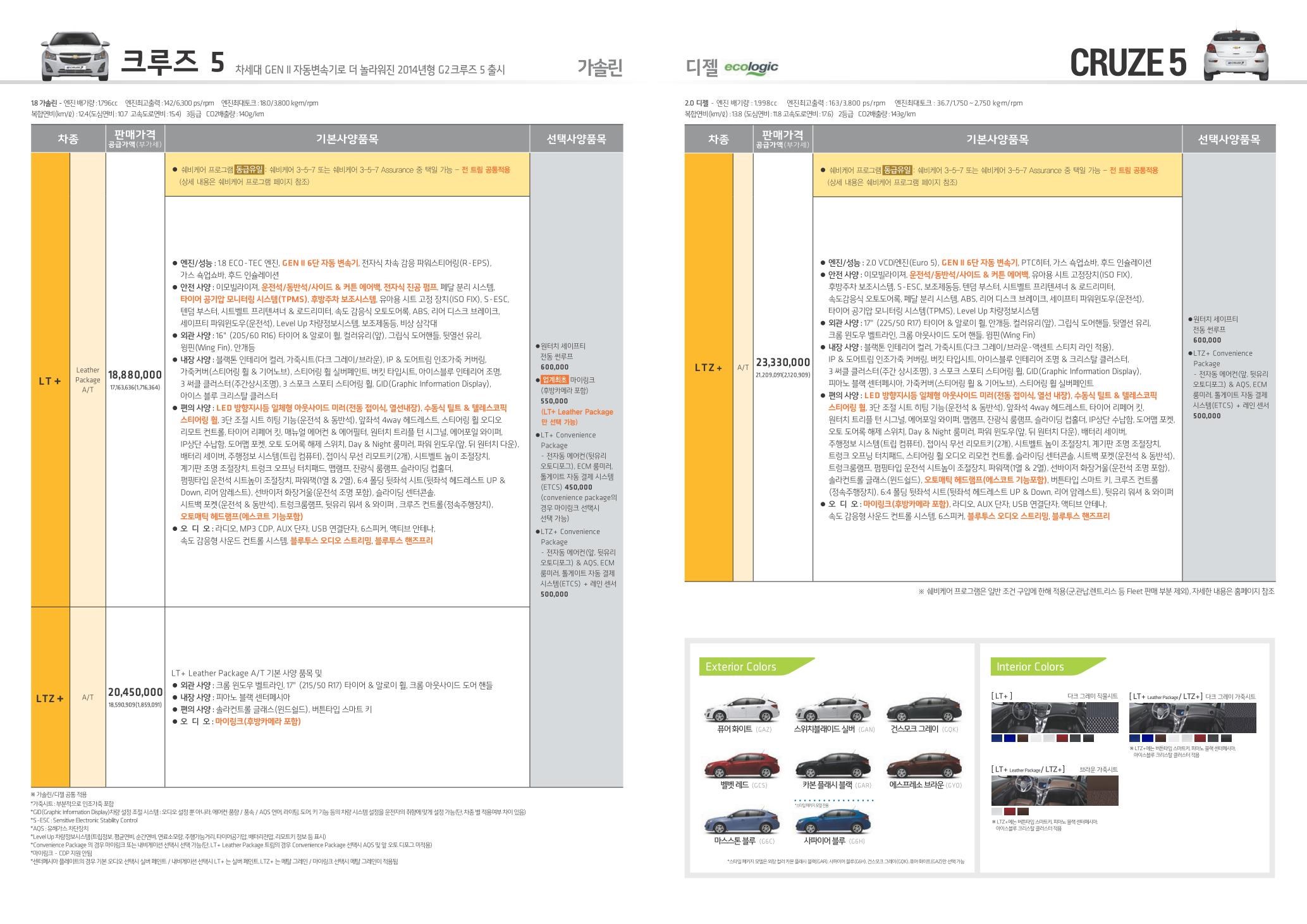This screenshot has height=924, width=1307.
Task: Click the gasoline LTZ+ trim label cell
Action: (50, 698)
